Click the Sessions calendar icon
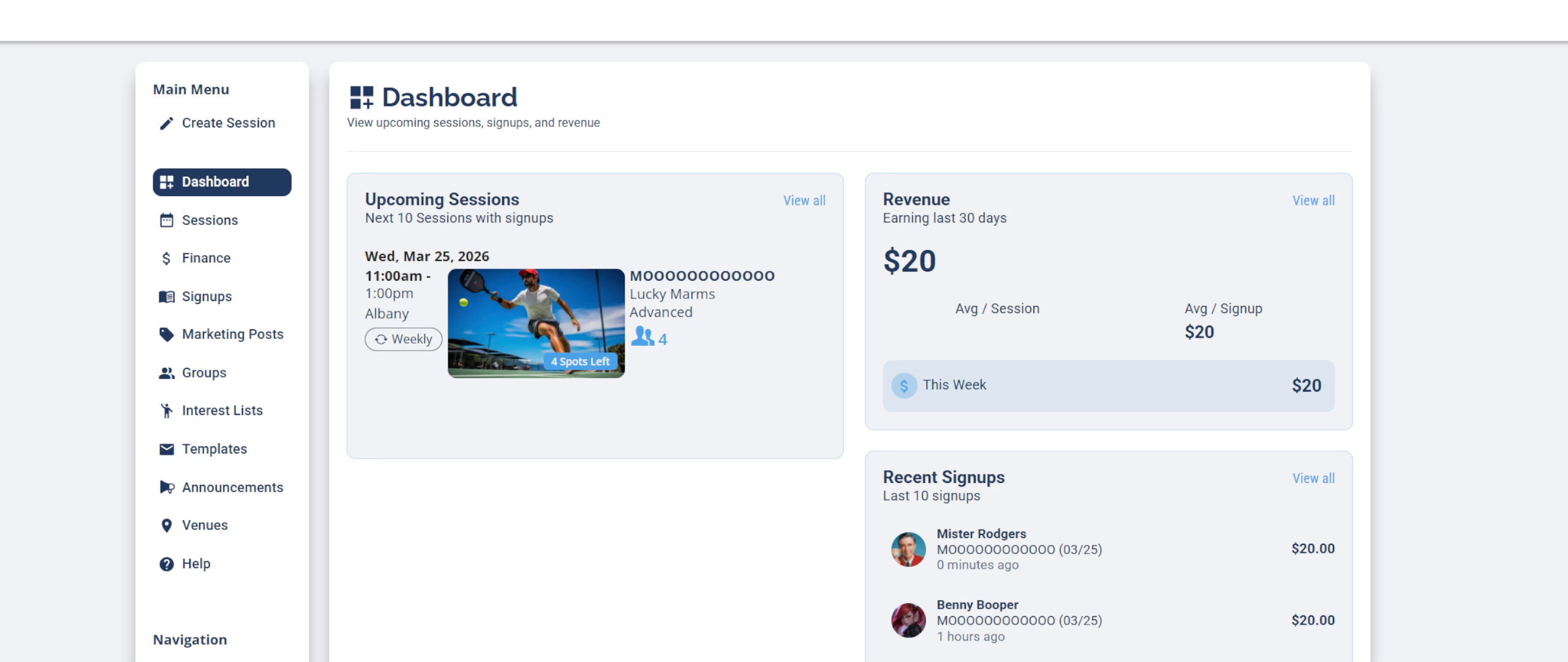Image resolution: width=1568 pixels, height=662 pixels. pyautogui.click(x=167, y=220)
